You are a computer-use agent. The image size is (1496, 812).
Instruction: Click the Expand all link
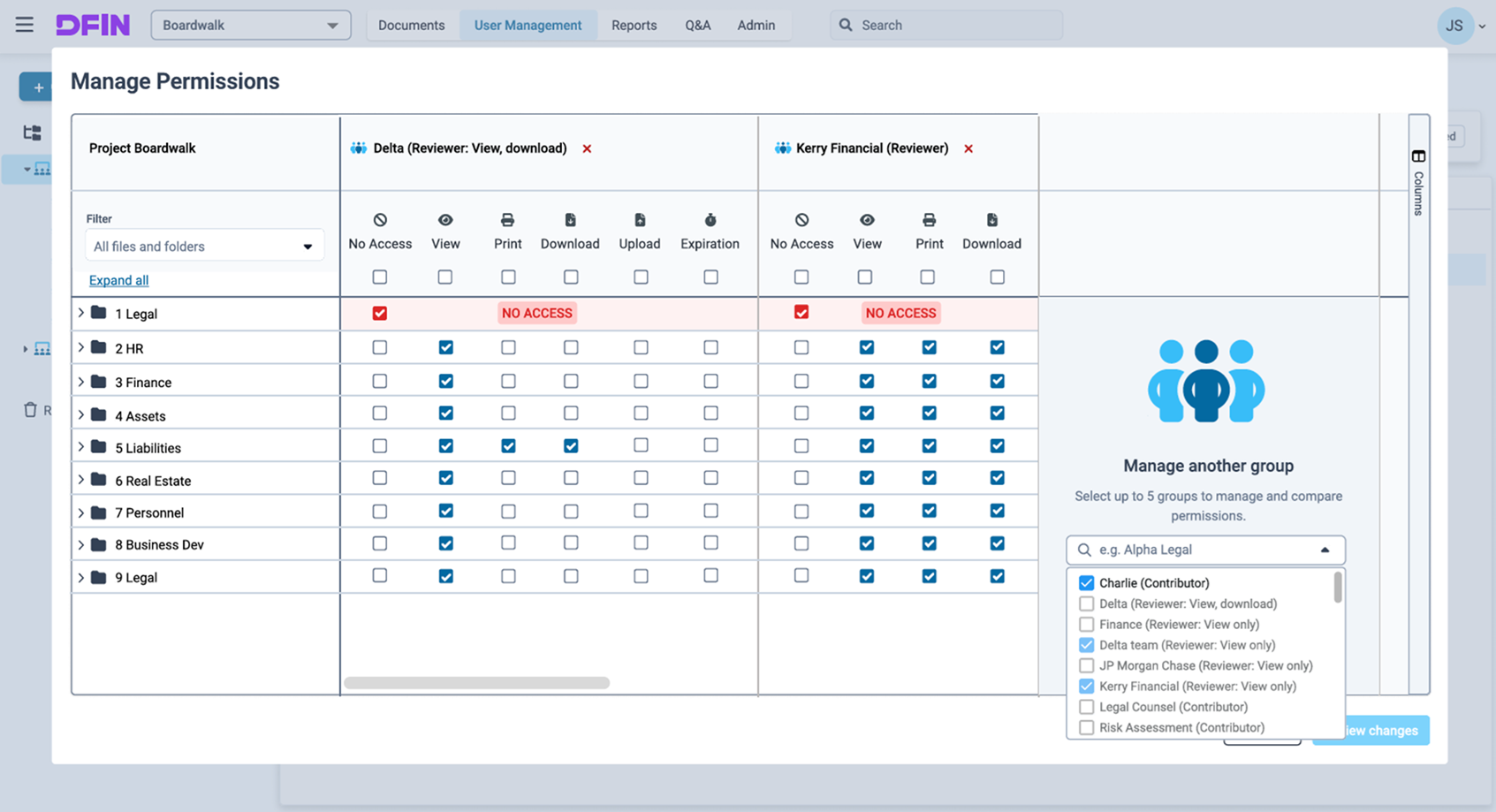pyautogui.click(x=118, y=280)
